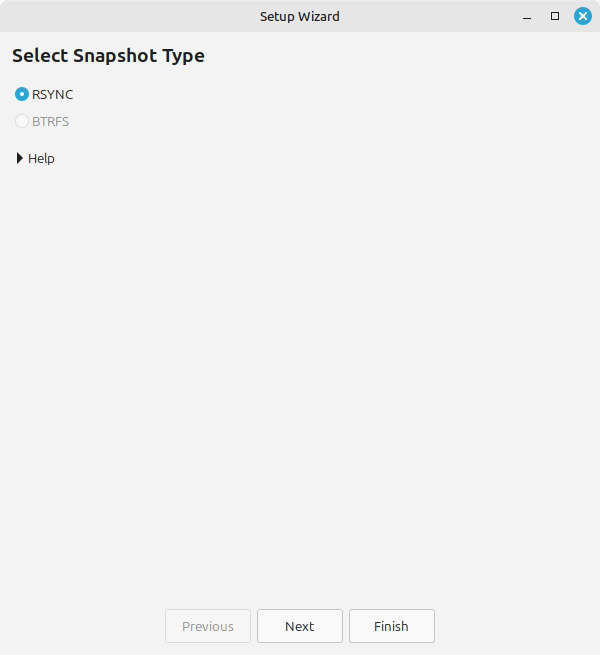Advance the wizard using Next
Viewport: 600px width, 655px height.
[300, 626]
